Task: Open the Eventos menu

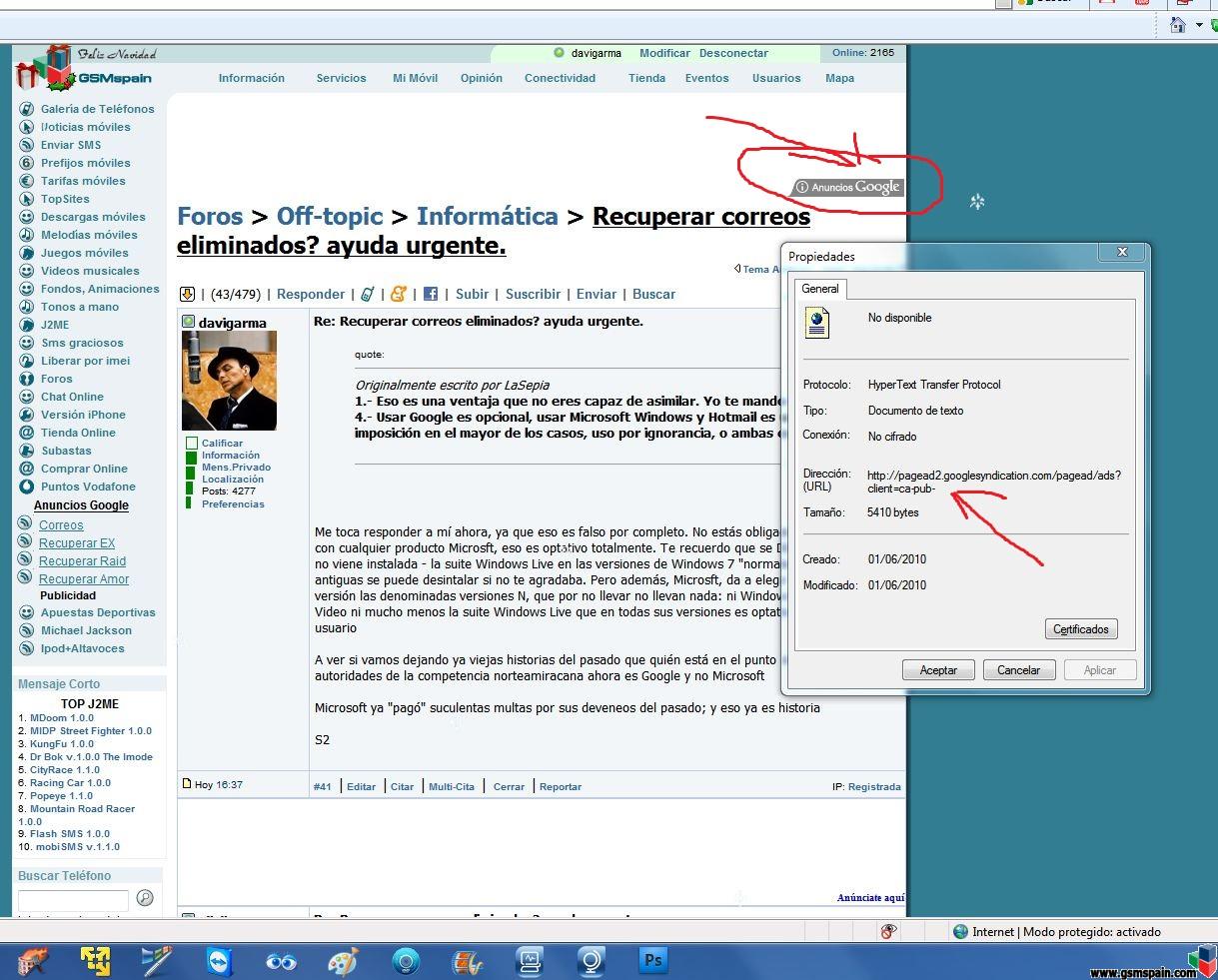Action: pyautogui.click(x=707, y=78)
